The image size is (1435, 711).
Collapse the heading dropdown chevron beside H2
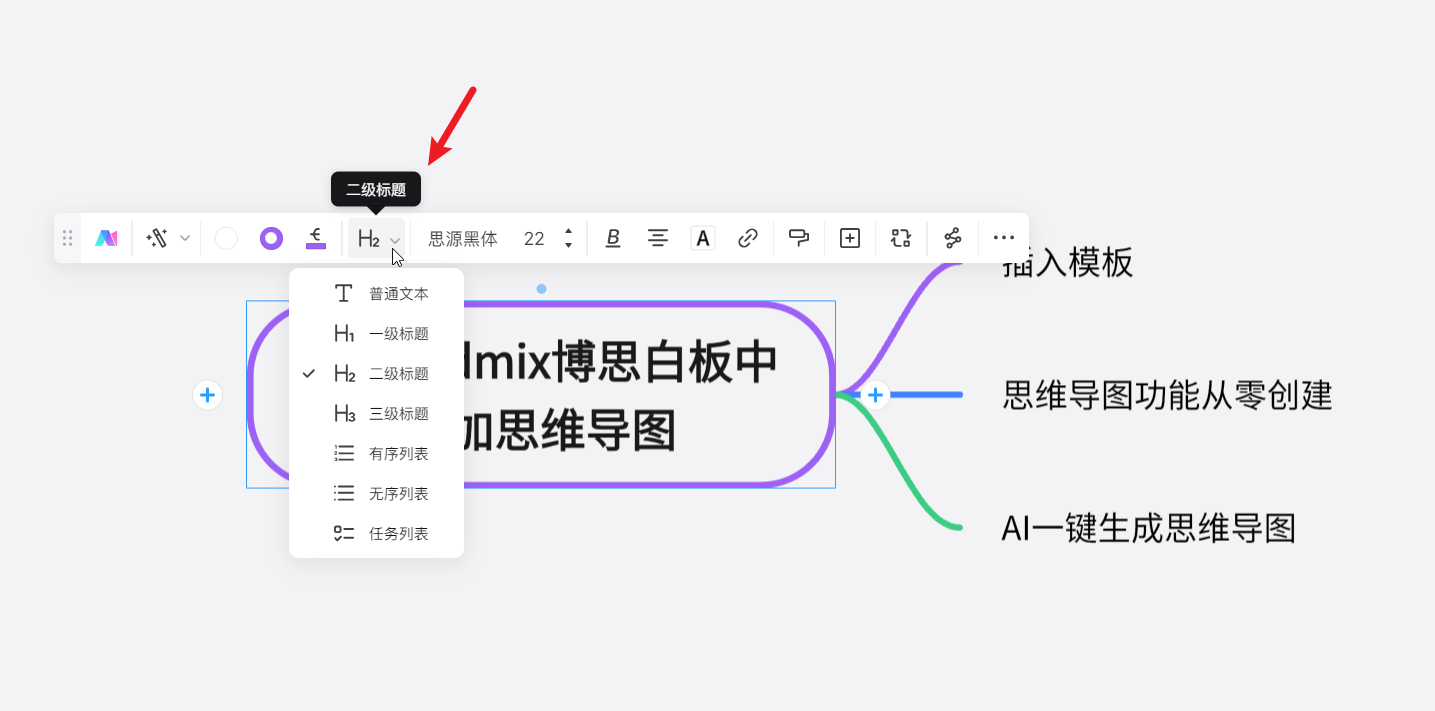[395, 240]
